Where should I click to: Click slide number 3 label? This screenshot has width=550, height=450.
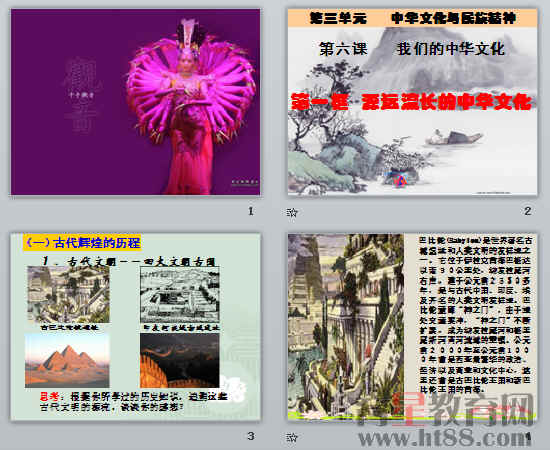(250, 436)
